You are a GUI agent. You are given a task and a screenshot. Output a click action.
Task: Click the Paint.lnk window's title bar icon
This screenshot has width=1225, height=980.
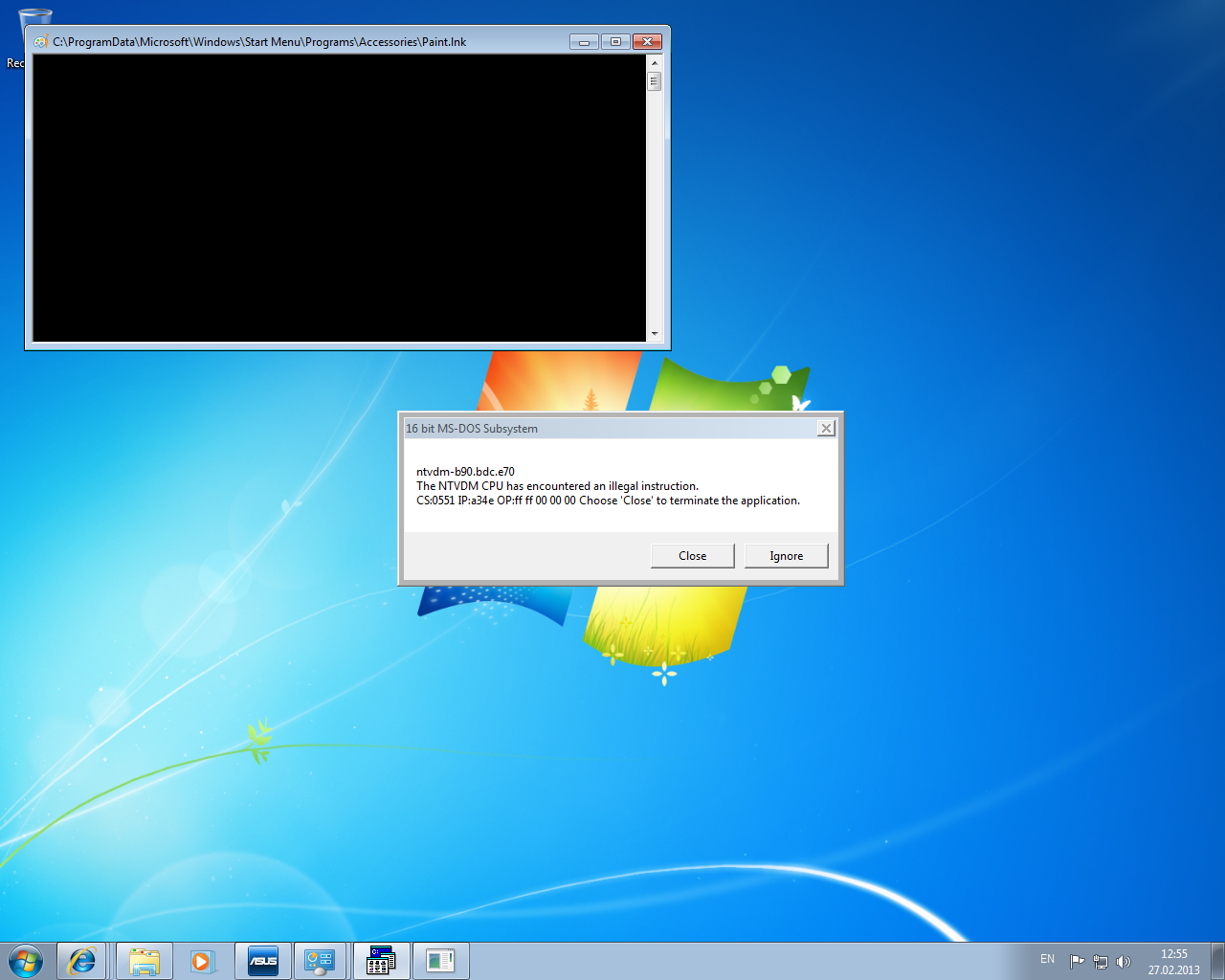[x=41, y=41]
